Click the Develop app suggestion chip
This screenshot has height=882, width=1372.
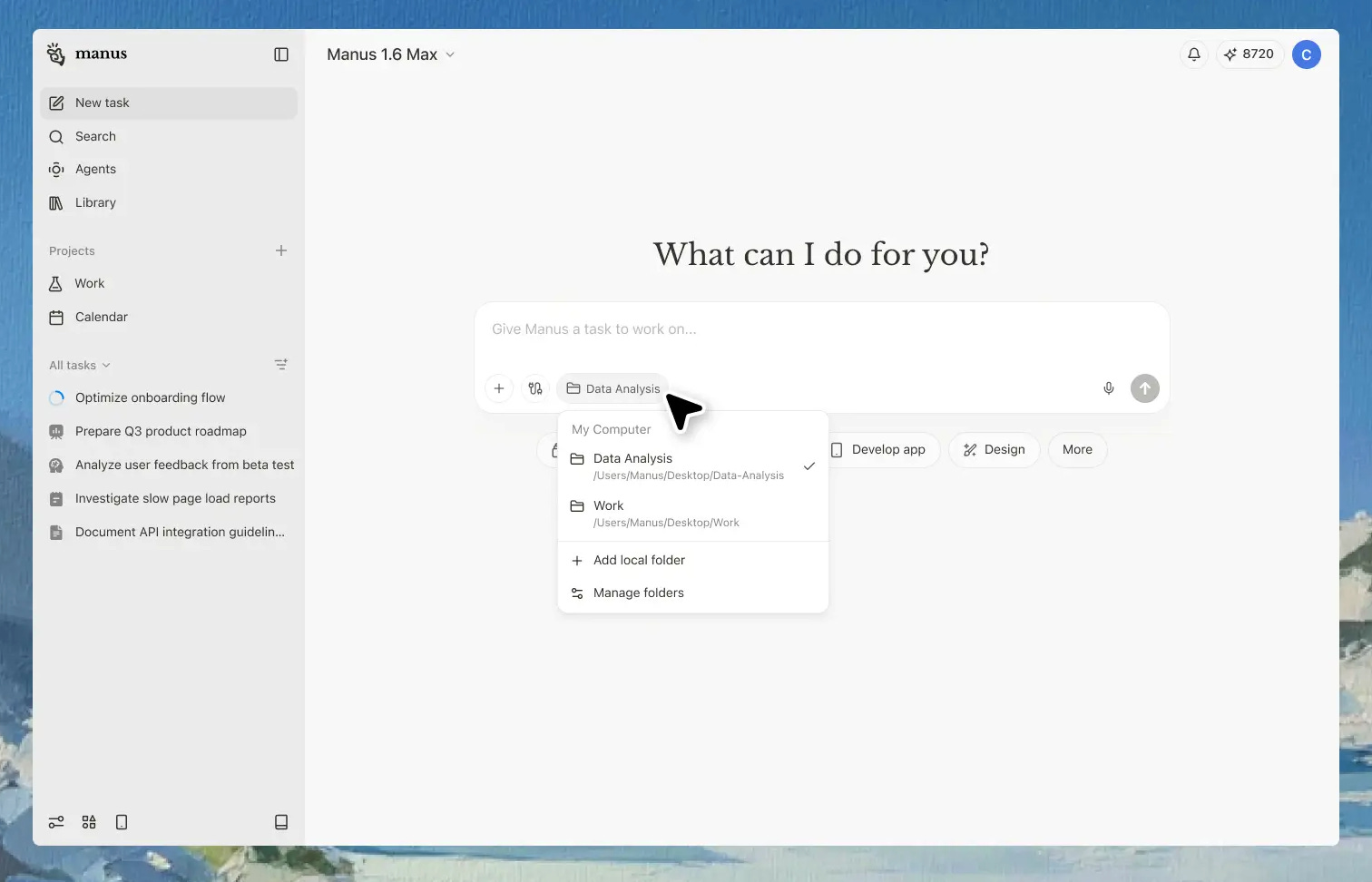[x=878, y=450]
